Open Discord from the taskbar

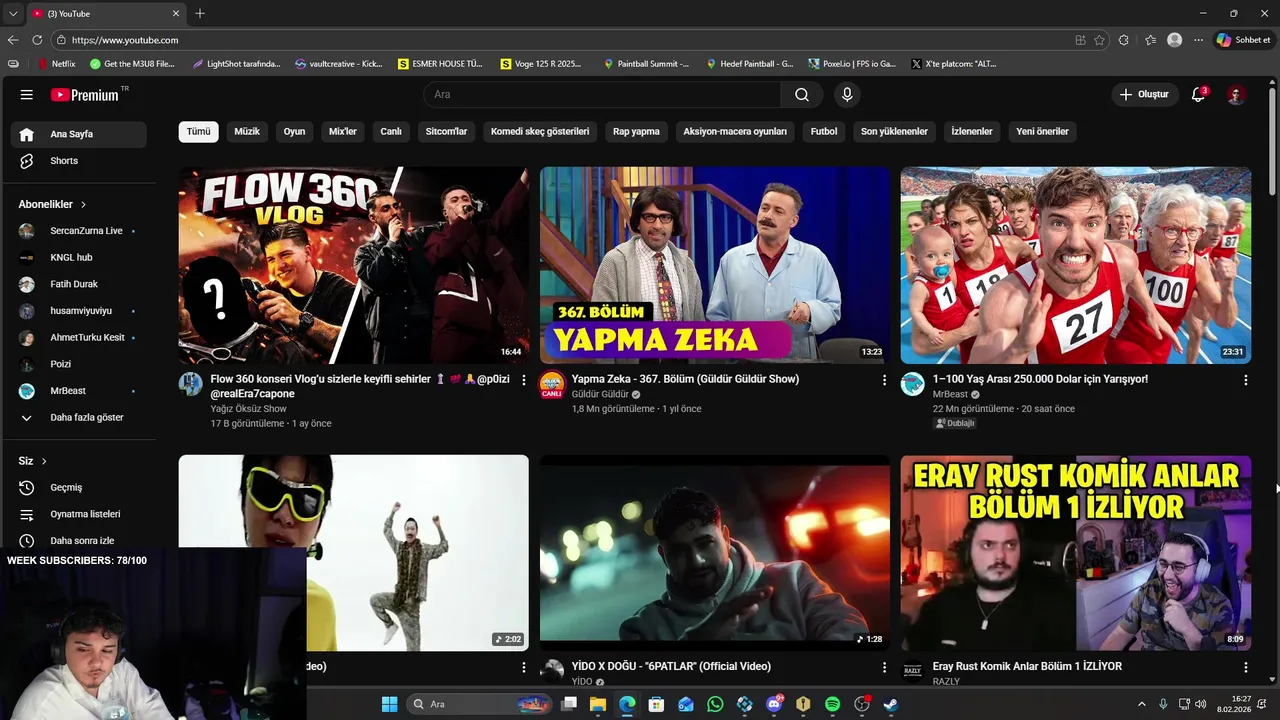(x=774, y=704)
